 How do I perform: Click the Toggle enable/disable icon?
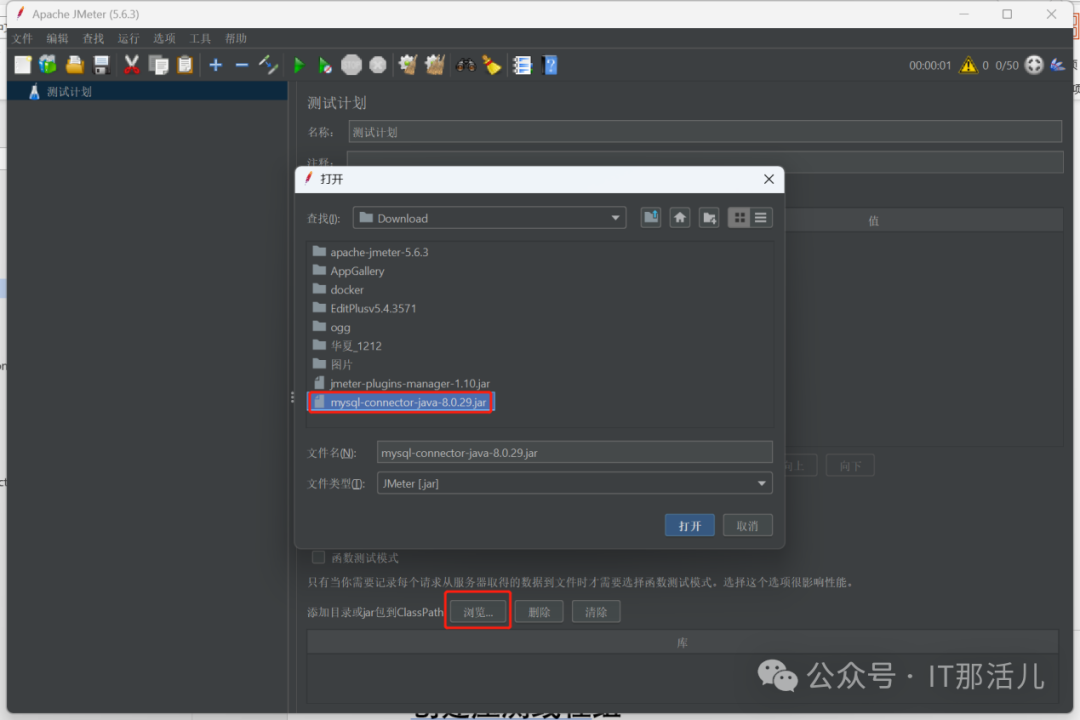pos(268,65)
